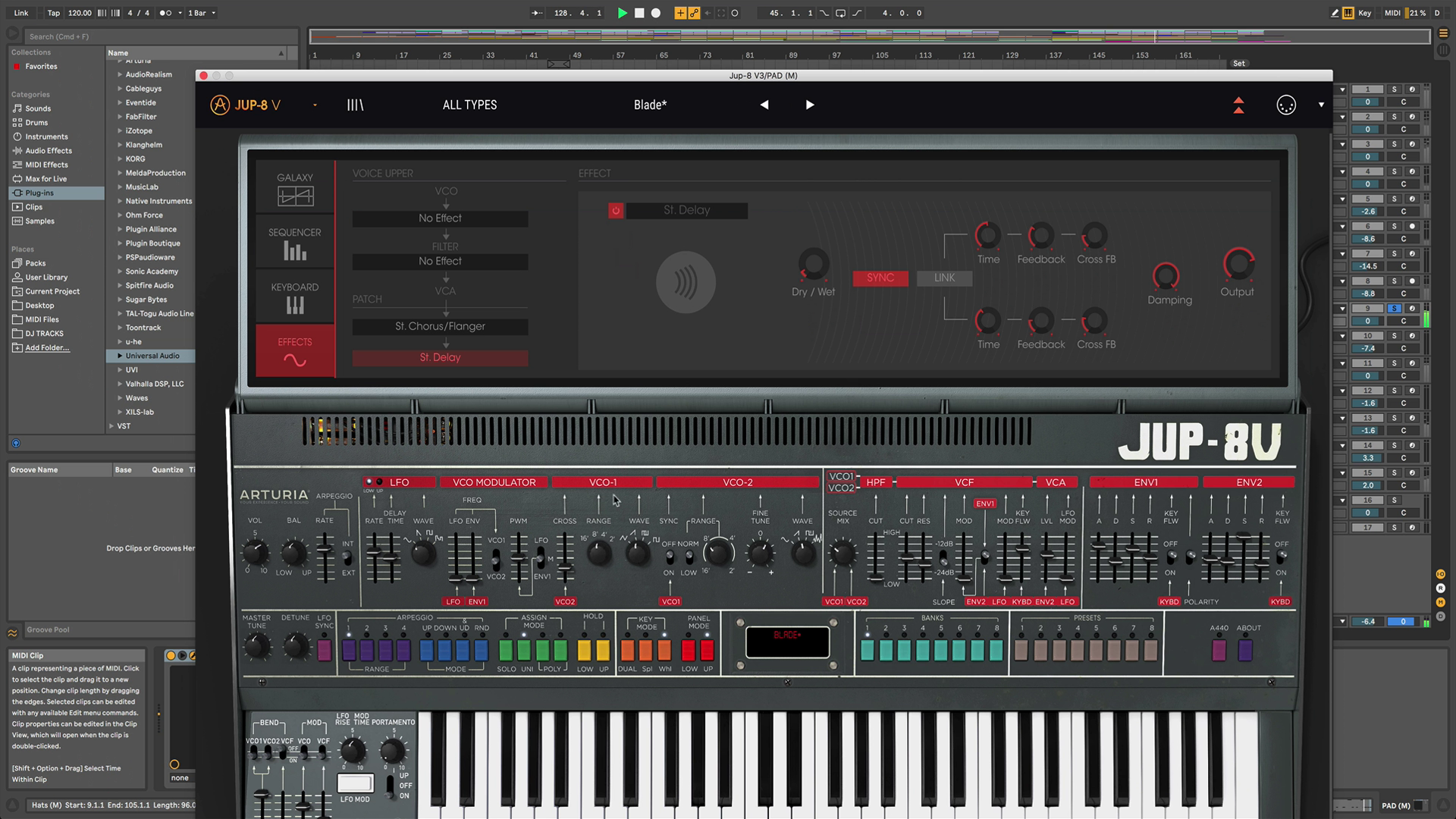Select the Clips category in browser
Image resolution: width=1456 pixels, height=819 pixels.
point(34,207)
